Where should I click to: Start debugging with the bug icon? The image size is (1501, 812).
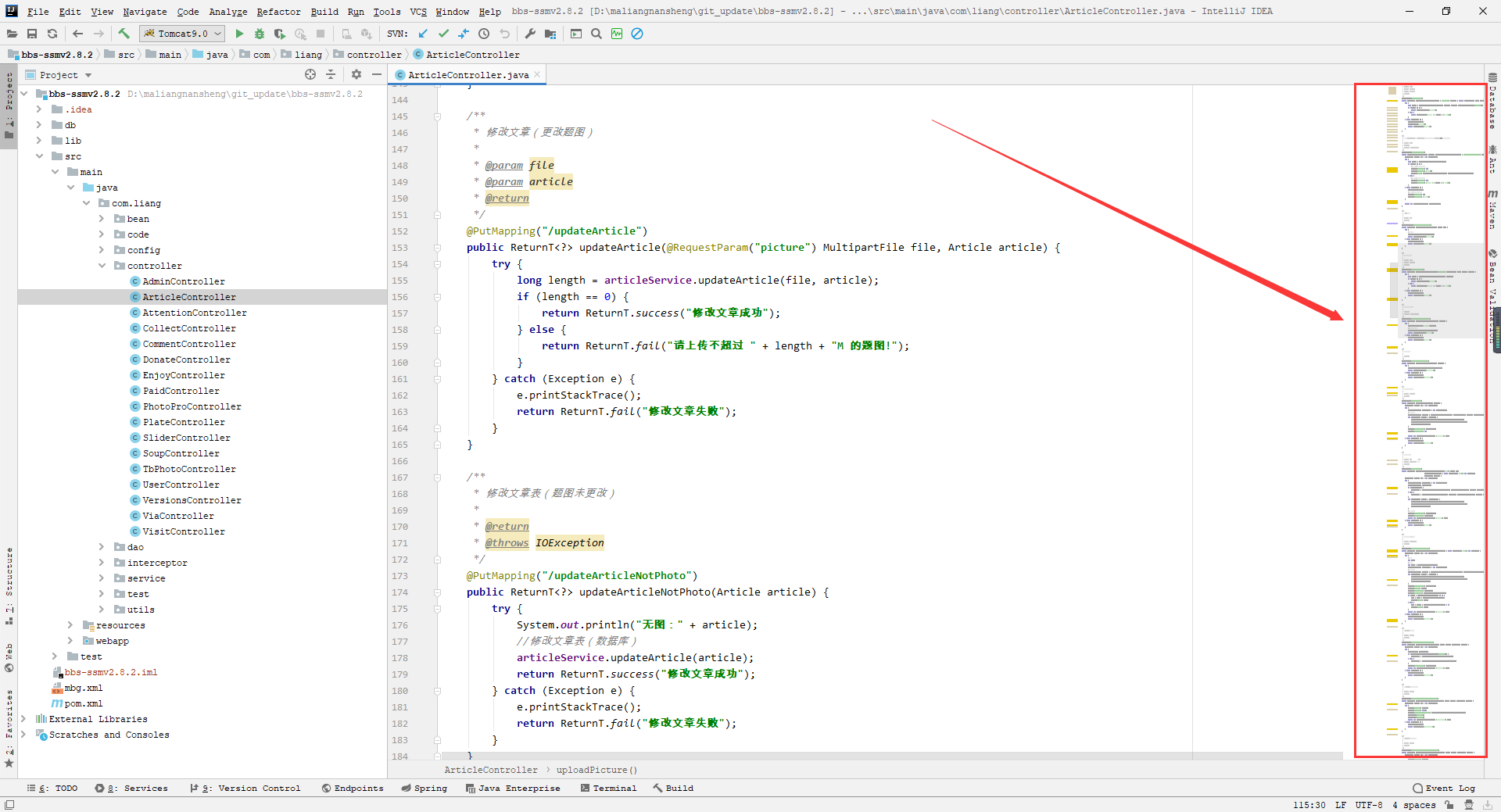[x=260, y=34]
